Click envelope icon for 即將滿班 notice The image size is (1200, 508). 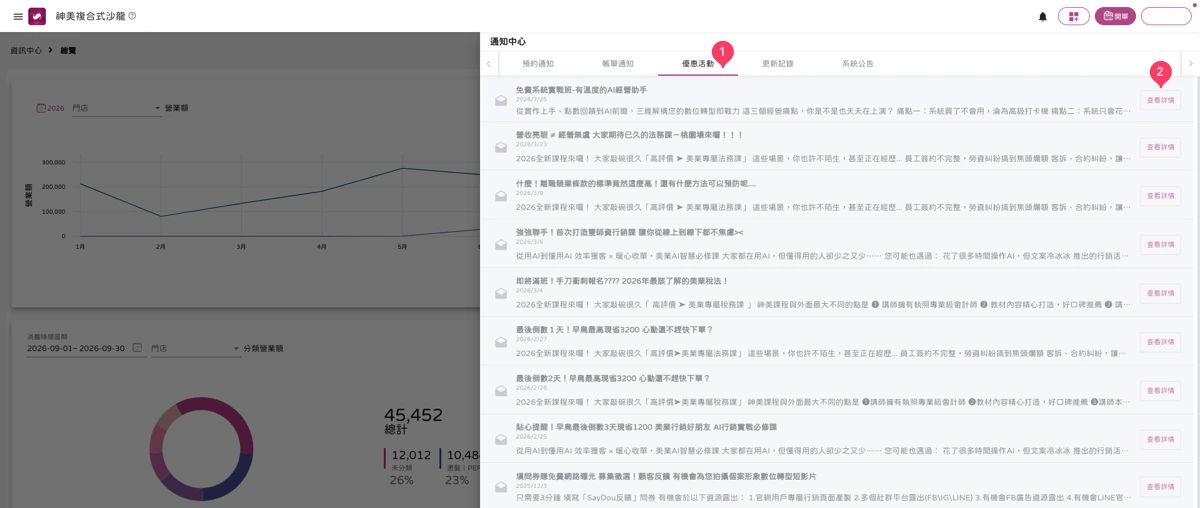tap(501, 293)
